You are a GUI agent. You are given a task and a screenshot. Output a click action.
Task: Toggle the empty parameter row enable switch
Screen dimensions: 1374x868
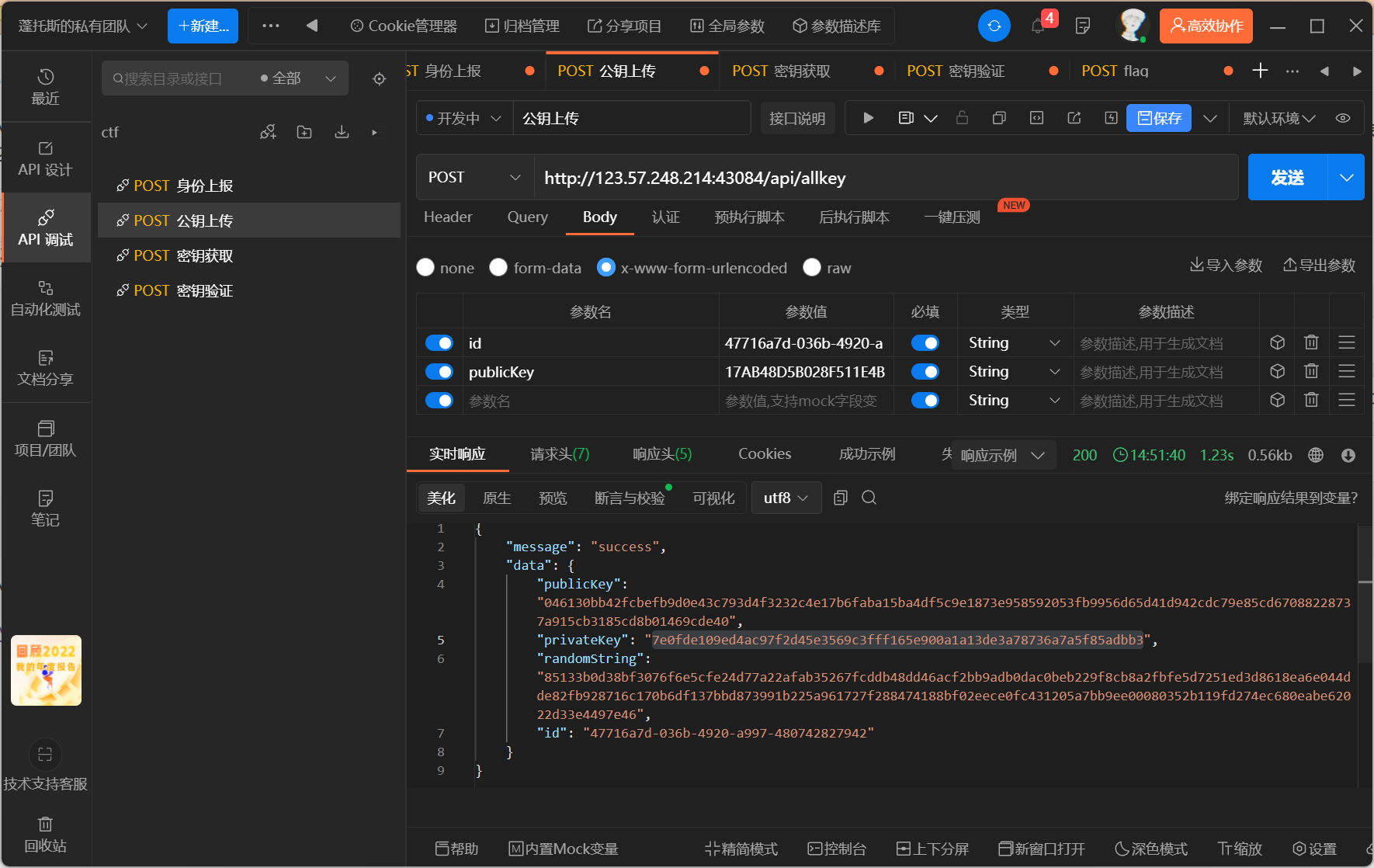[439, 400]
